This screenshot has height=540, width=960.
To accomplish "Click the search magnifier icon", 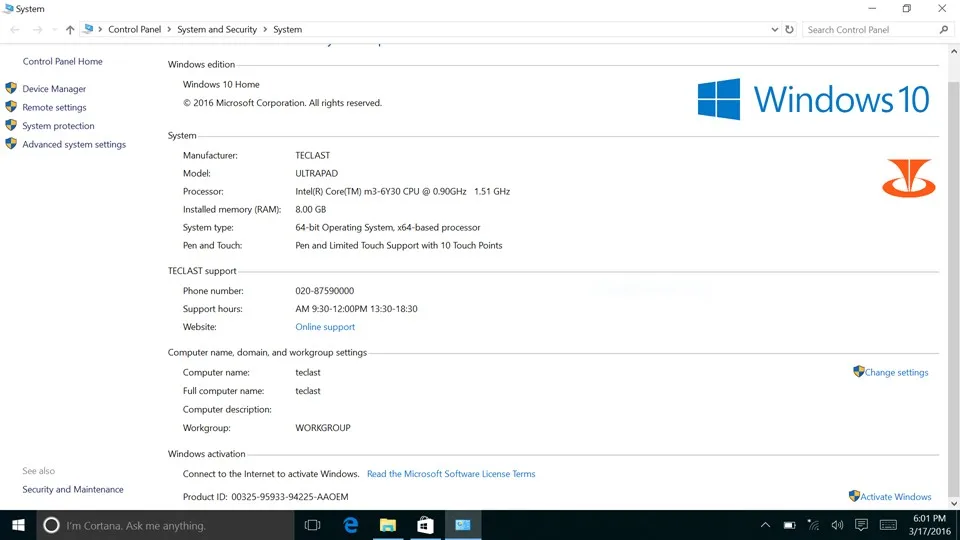I will click(x=944, y=29).
